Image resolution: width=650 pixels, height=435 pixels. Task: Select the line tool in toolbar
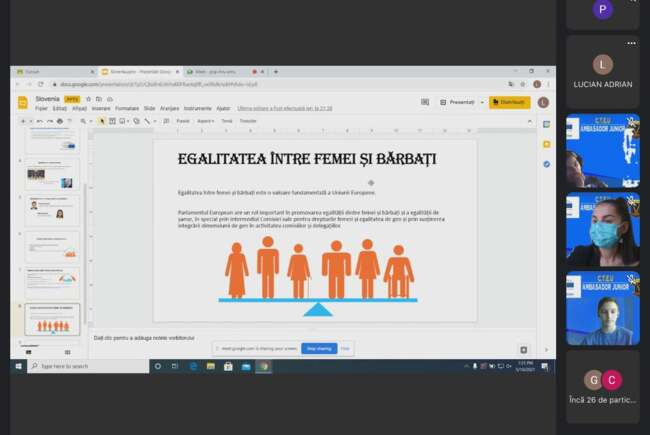click(146, 121)
